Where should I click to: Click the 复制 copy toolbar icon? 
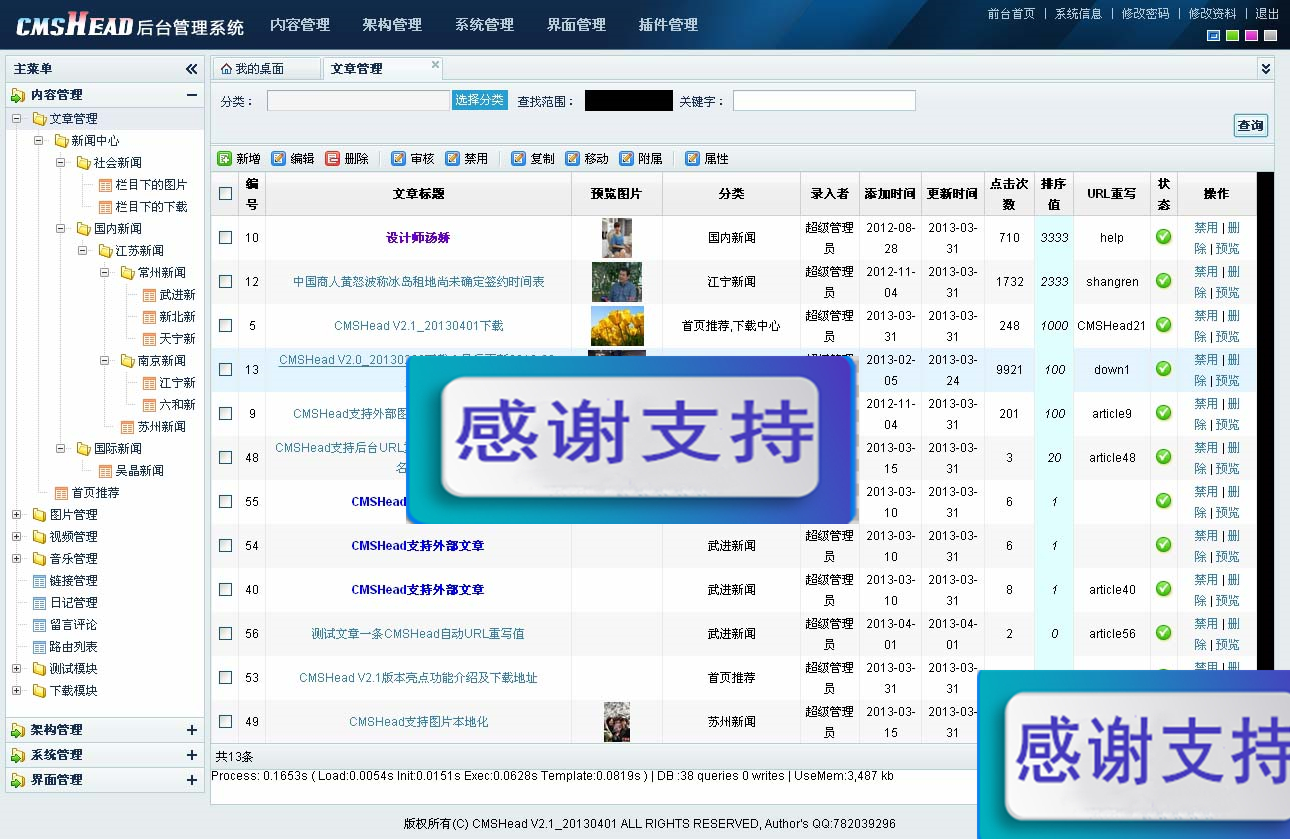click(x=519, y=158)
